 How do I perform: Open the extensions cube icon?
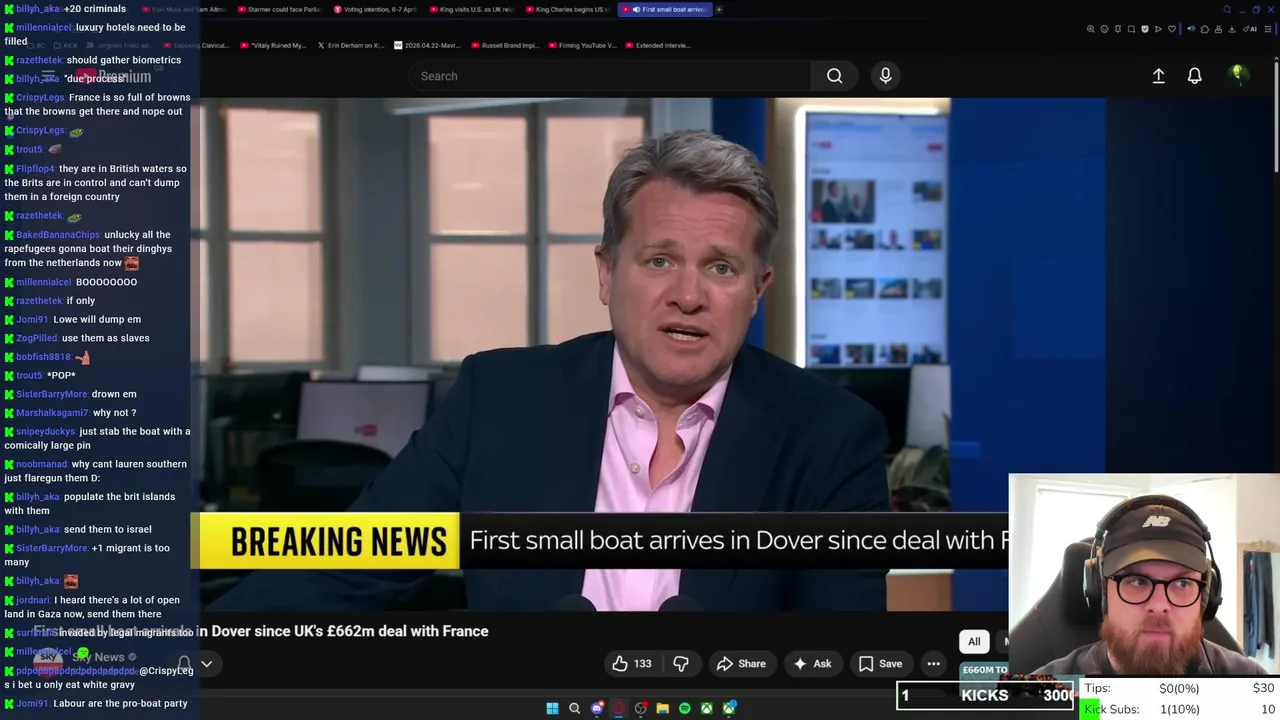pyautogui.click(x=1204, y=29)
